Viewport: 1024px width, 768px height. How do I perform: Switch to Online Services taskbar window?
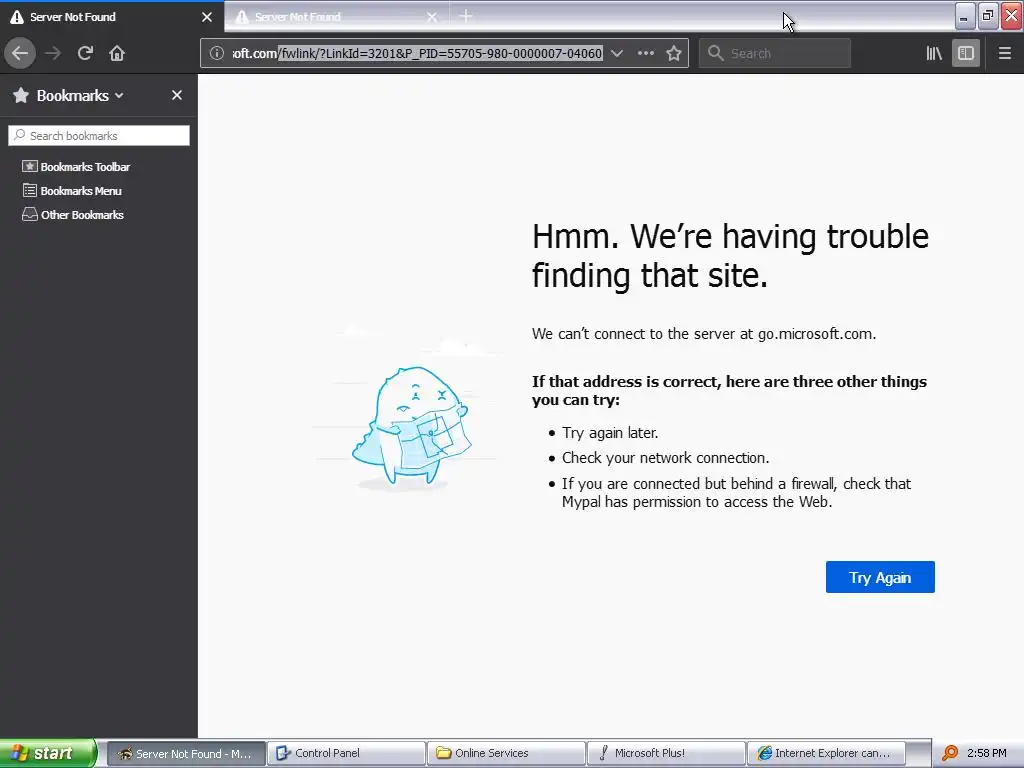coord(506,753)
